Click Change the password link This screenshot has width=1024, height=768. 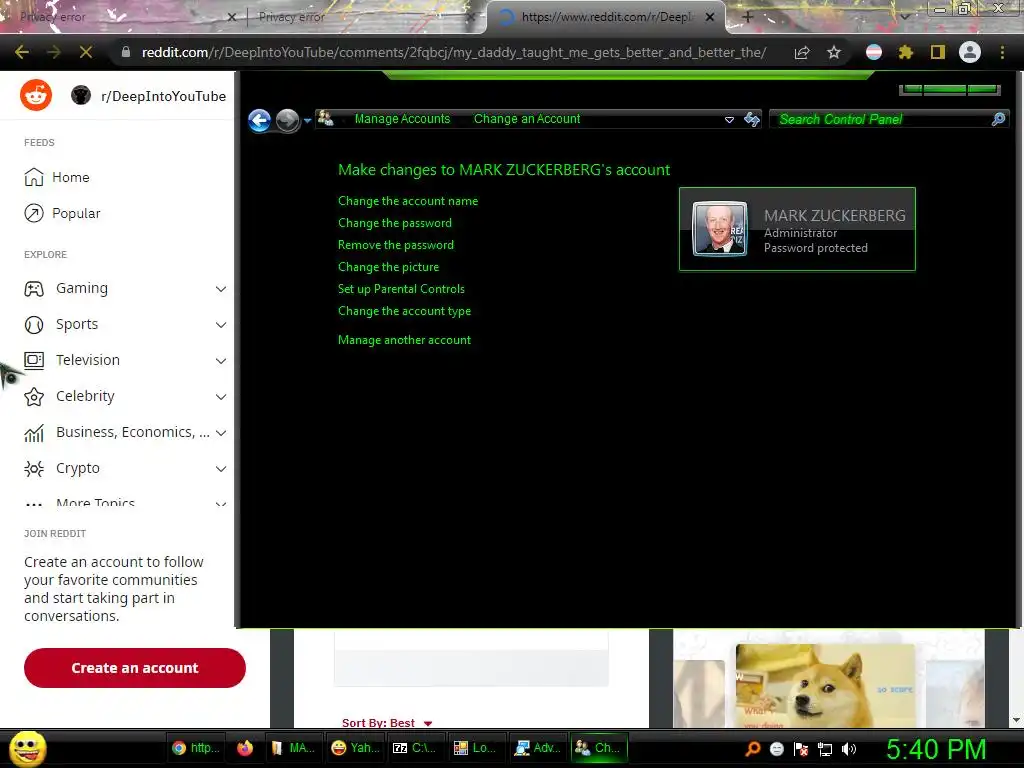pyautogui.click(x=394, y=223)
